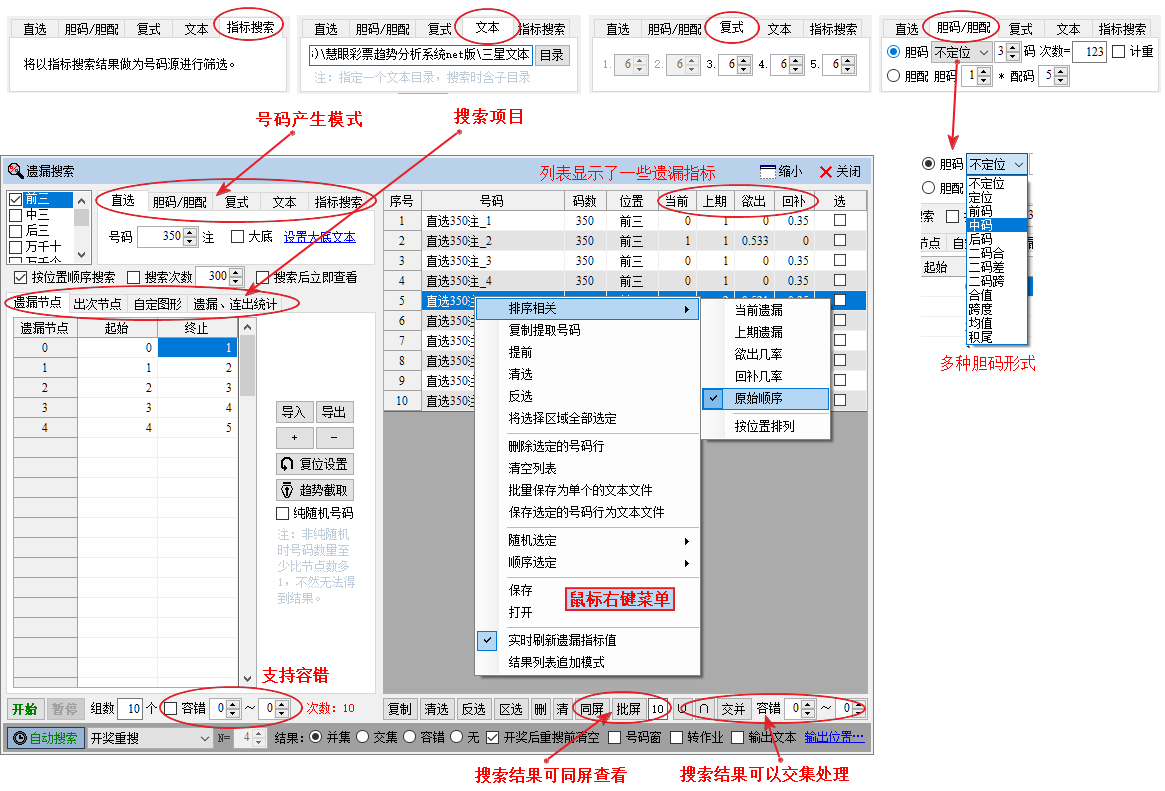This screenshot has height=791, width=1165.
Task: Click the plus button to add node
Action: [x=294, y=438]
